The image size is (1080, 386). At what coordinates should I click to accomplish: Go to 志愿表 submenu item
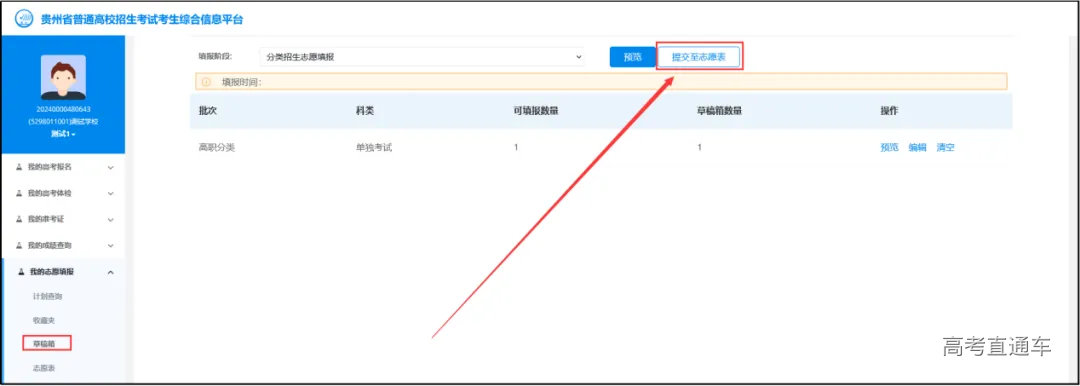tap(43, 367)
